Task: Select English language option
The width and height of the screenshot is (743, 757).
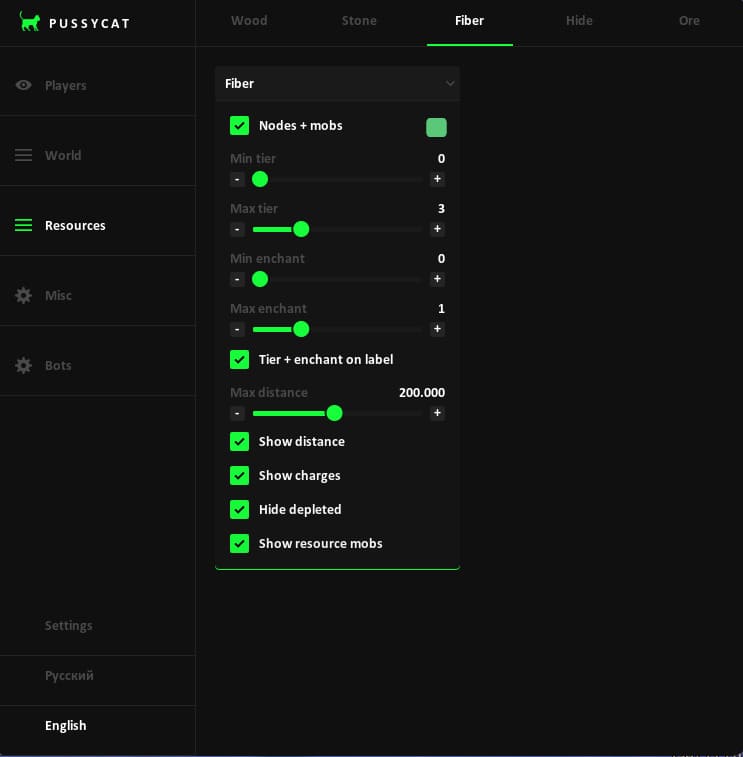Action: (x=66, y=726)
